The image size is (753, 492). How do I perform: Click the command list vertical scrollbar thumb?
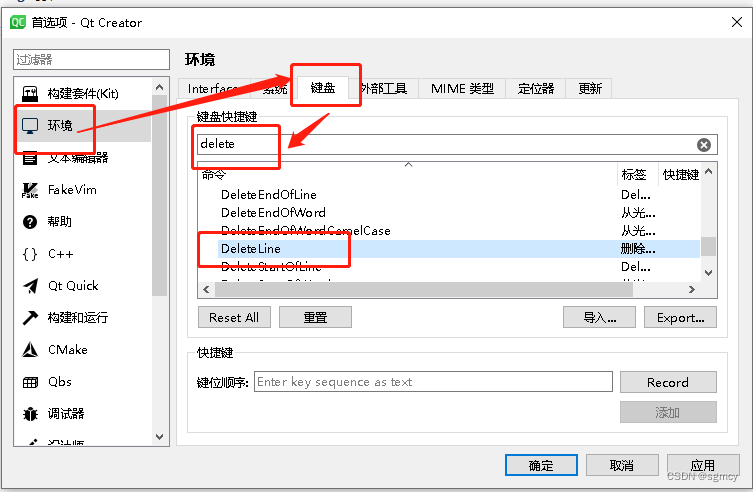coord(708,247)
